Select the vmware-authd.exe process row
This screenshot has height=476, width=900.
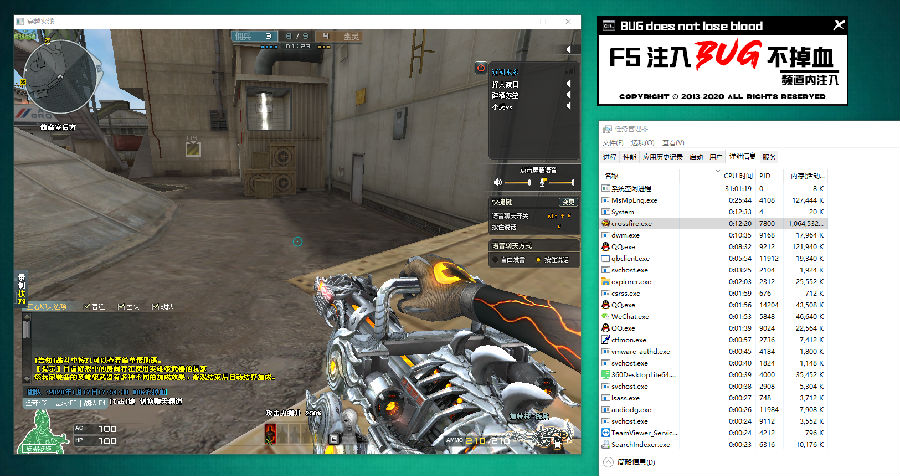(x=713, y=351)
